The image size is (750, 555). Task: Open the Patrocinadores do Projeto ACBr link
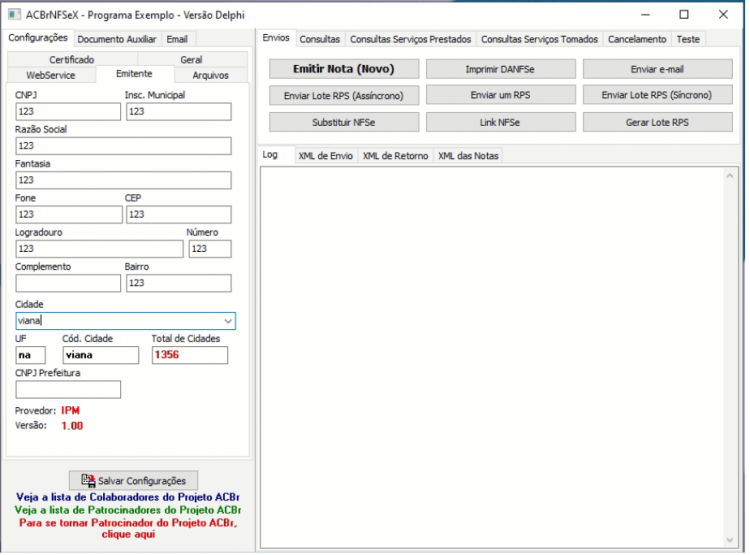[x=128, y=510]
